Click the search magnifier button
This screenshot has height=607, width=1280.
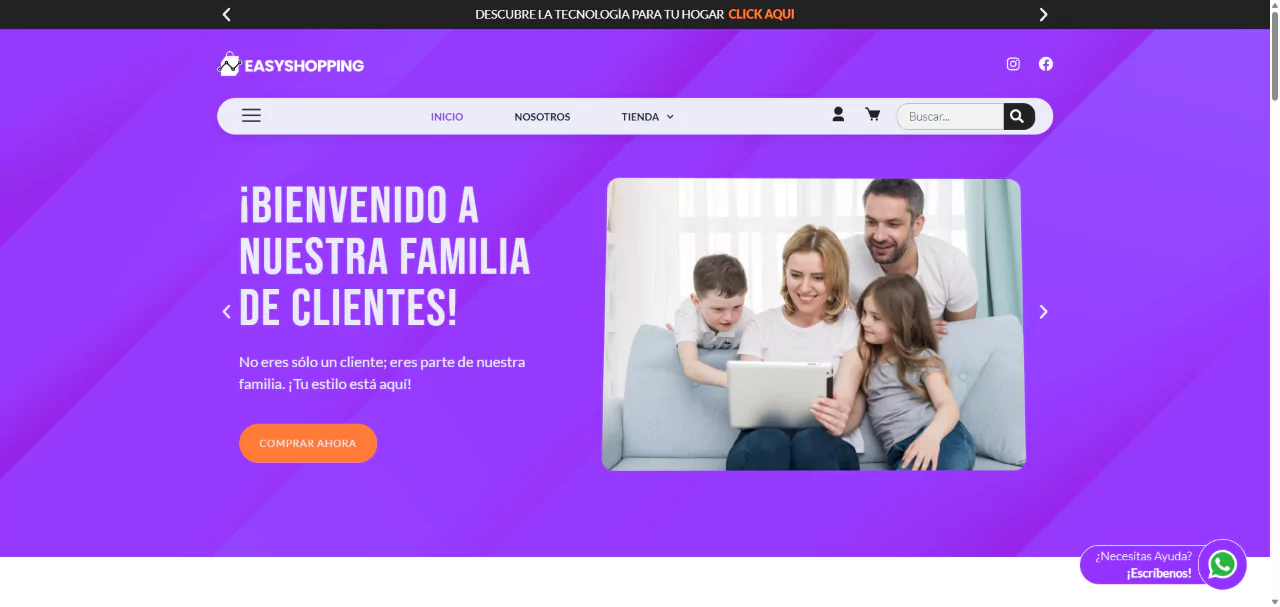point(1018,117)
